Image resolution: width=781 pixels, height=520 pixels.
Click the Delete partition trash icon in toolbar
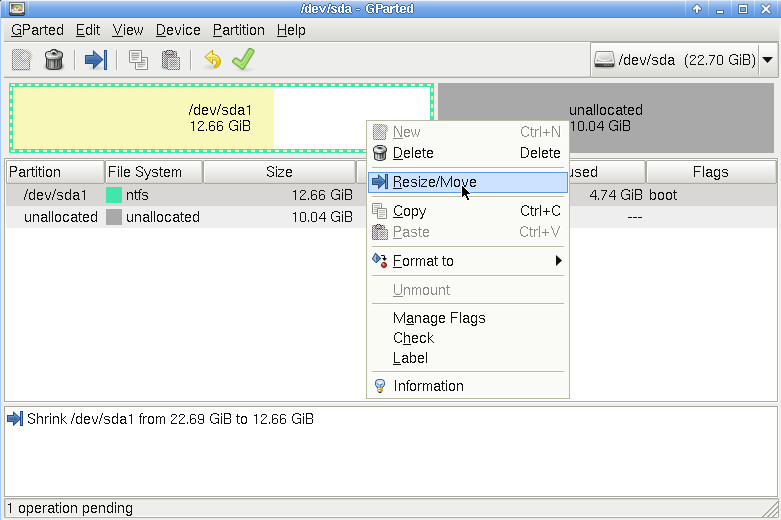(54, 60)
